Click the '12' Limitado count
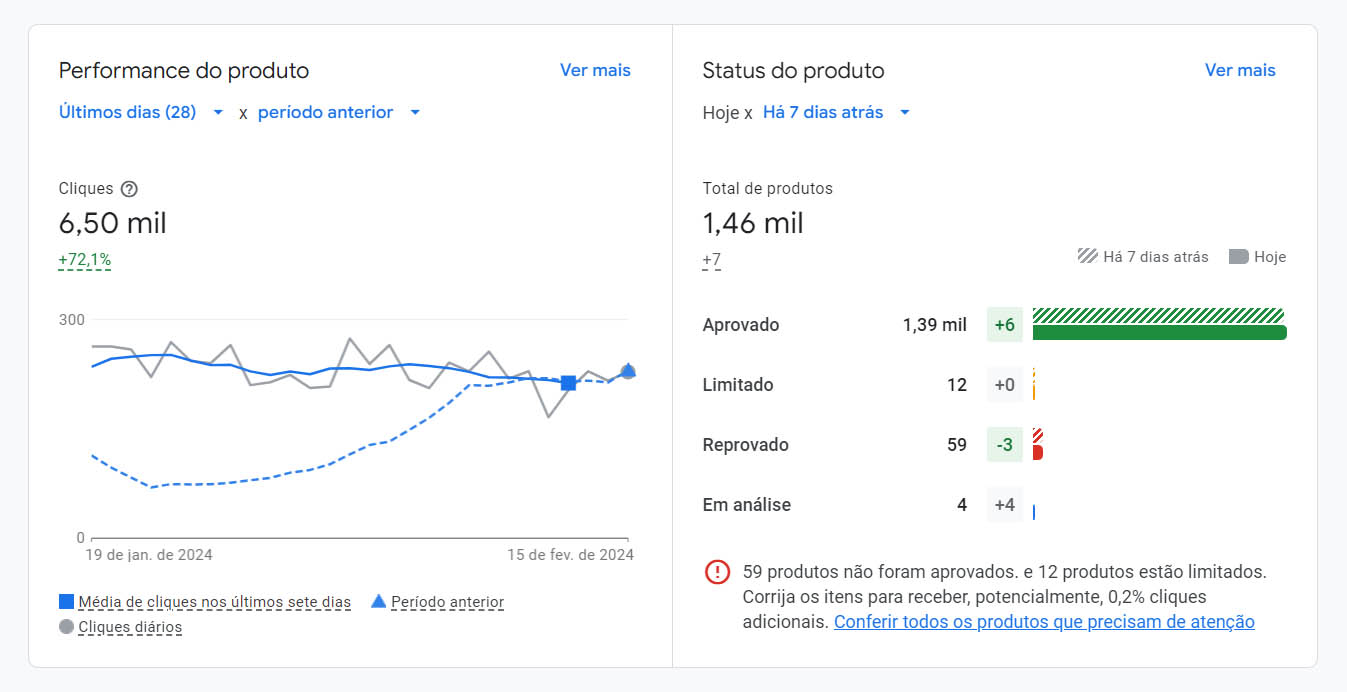The width and height of the screenshot is (1347, 692). (x=957, y=385)
